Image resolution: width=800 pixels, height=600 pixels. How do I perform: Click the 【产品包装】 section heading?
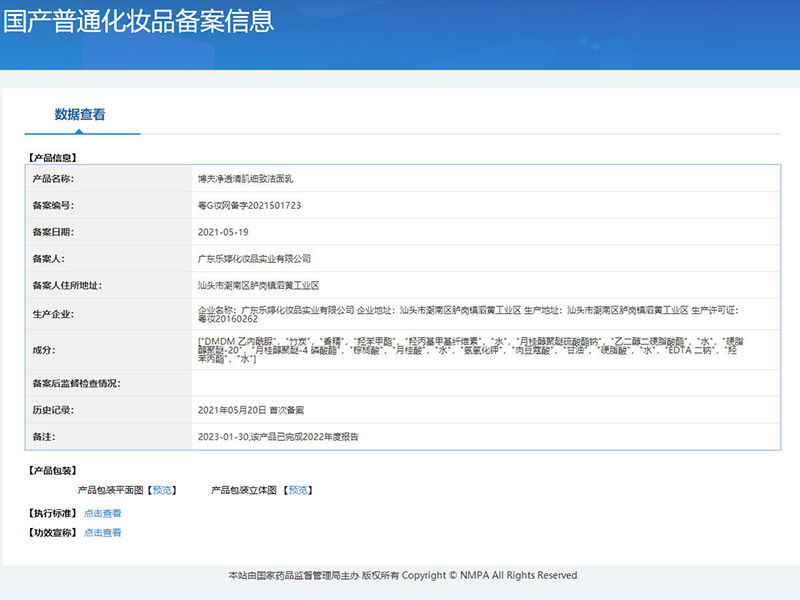[x=52, y=470]
